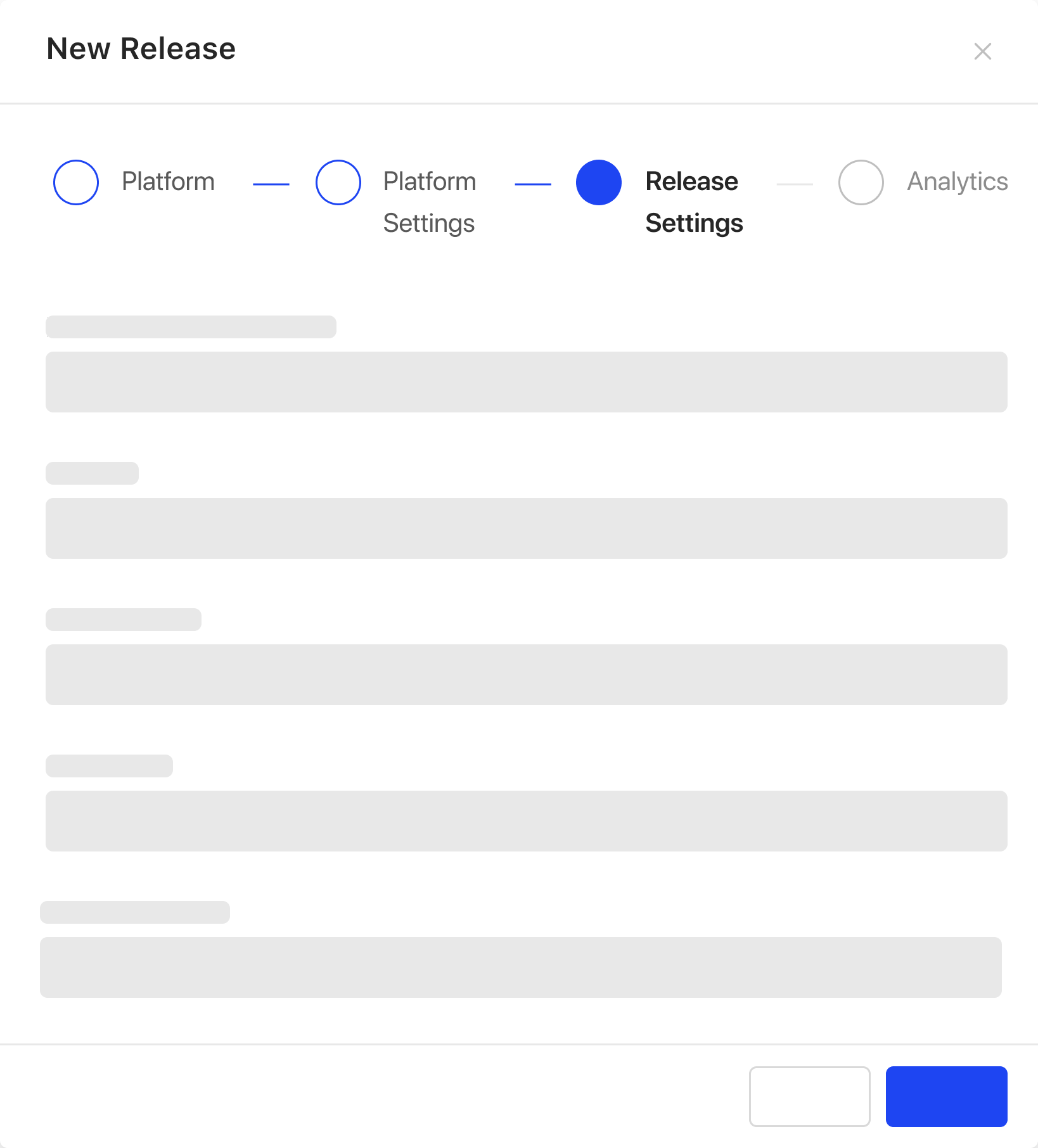Focus the fourth loading input field placeholder
This screenshot has height=1148, width=1038.
click(527, 821)
